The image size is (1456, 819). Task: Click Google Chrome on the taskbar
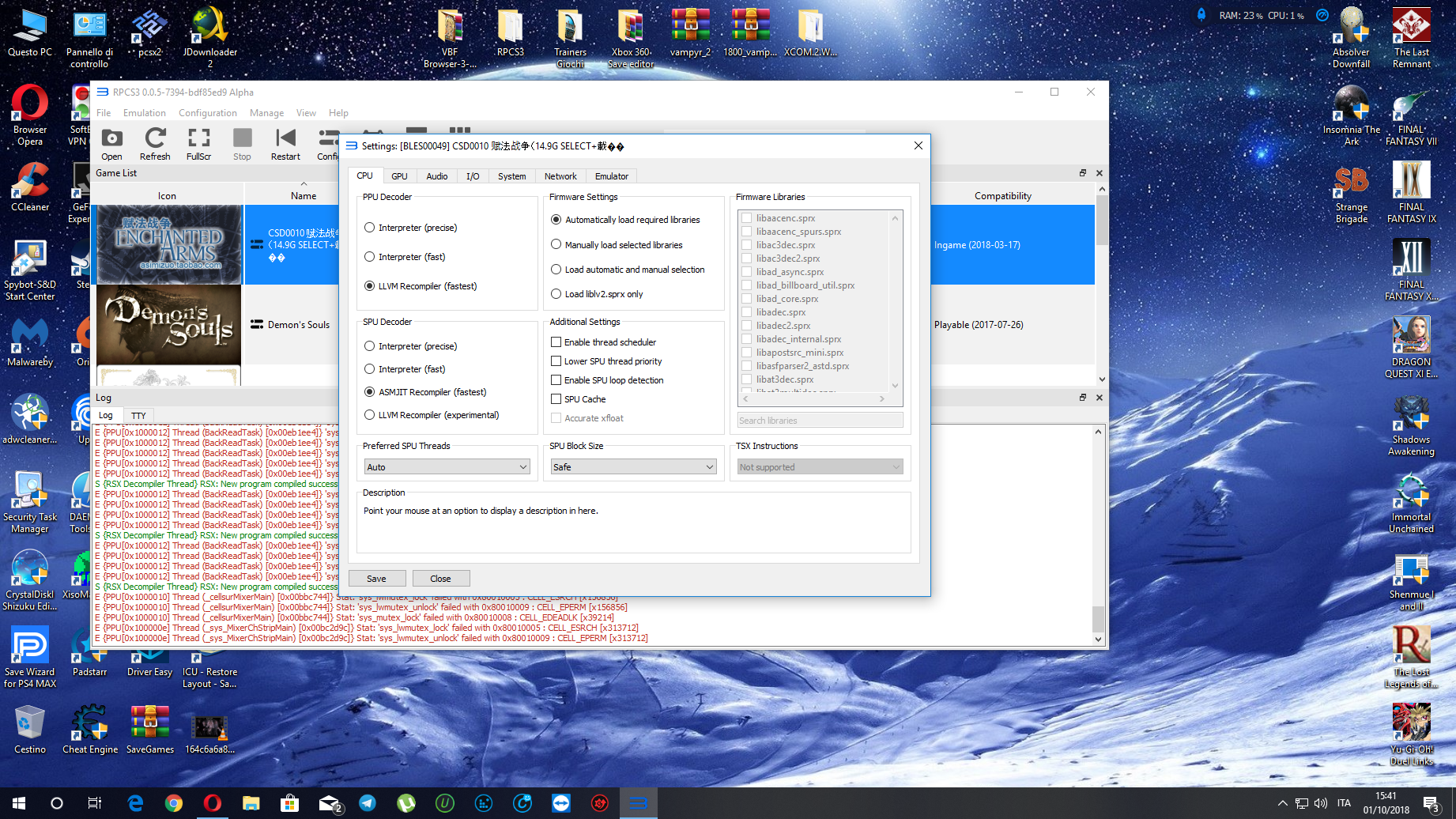[174, 803]
